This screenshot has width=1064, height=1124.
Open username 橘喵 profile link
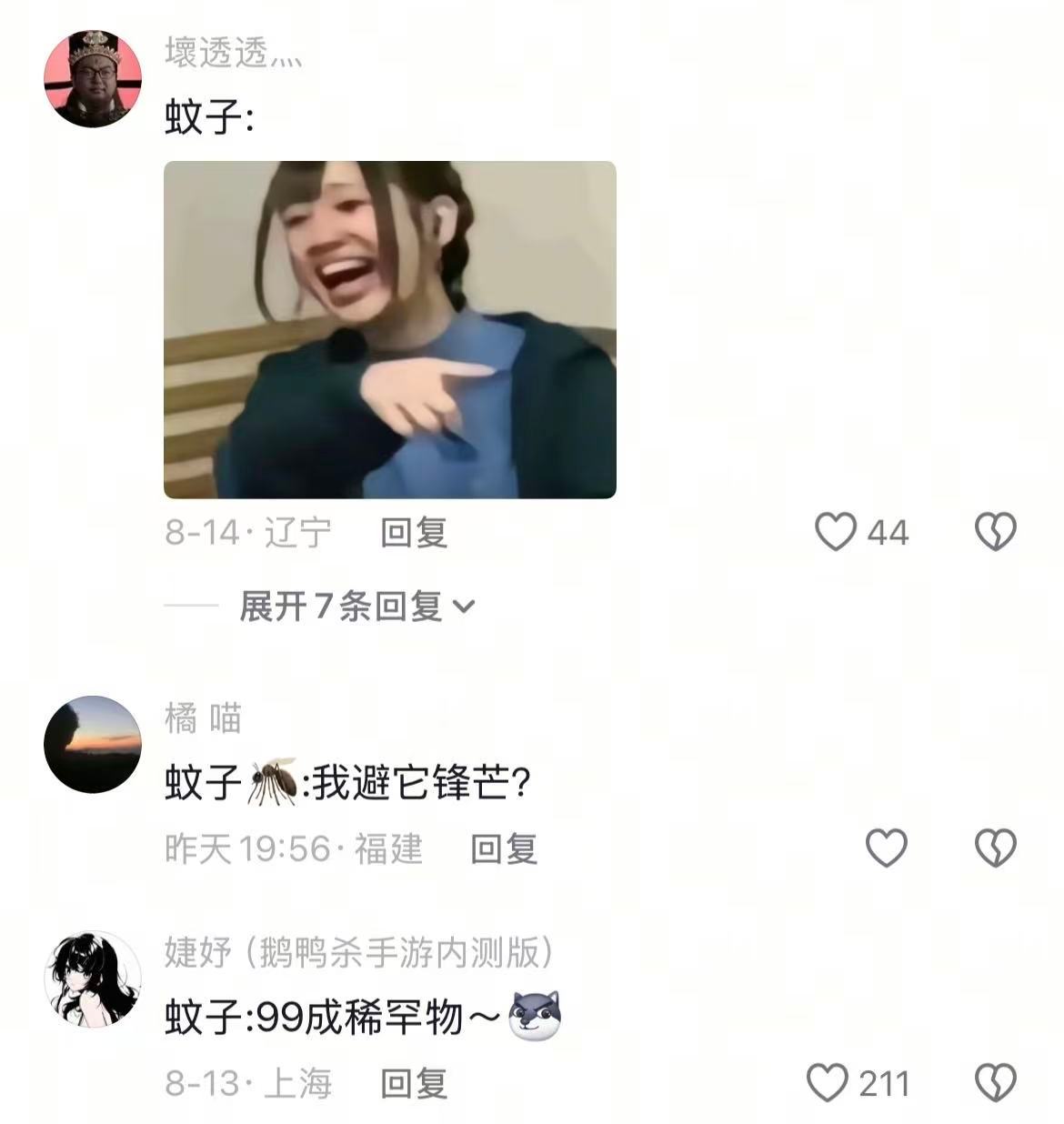(x=203, y=718)
